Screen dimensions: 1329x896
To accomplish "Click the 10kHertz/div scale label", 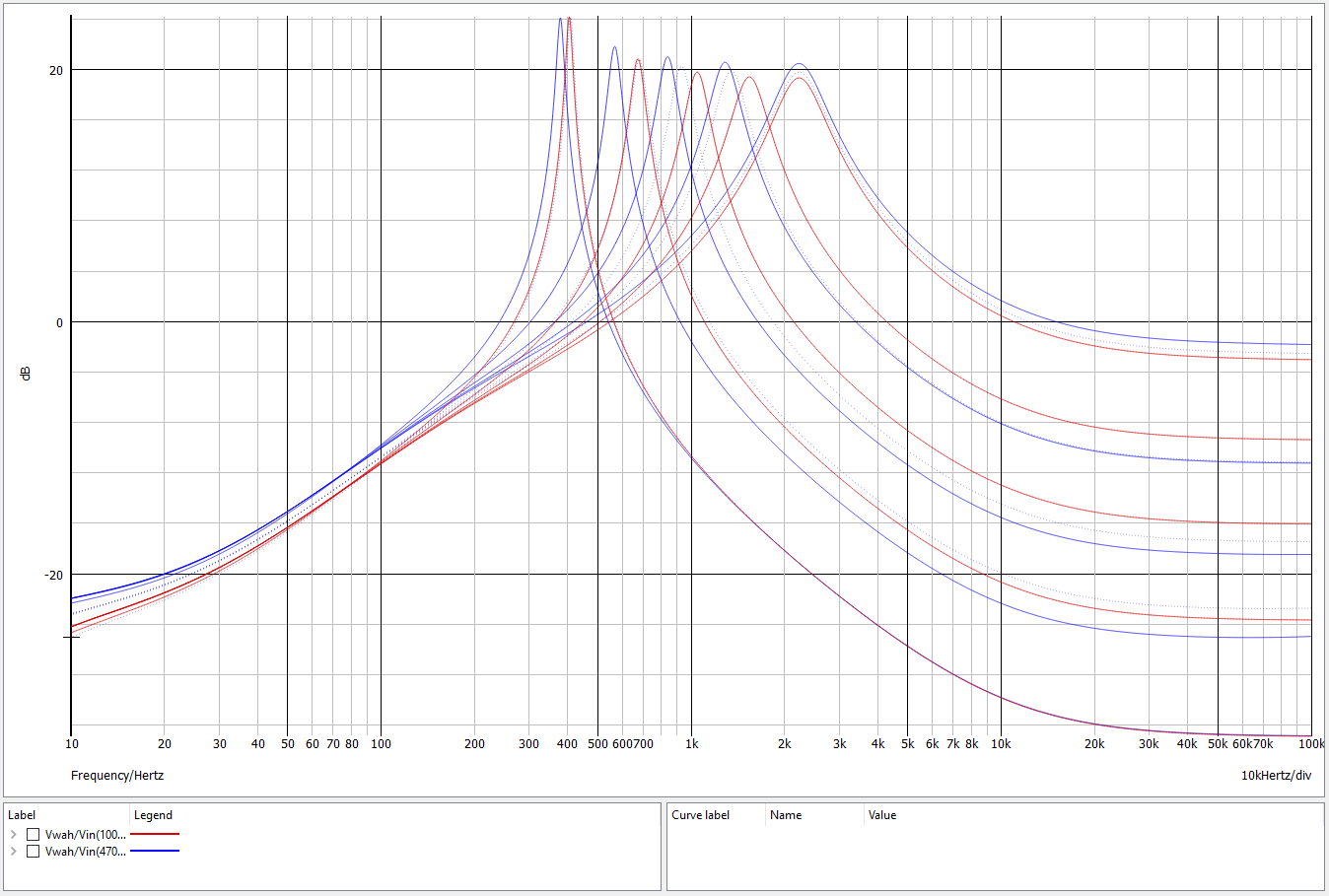I will 1276,776.
